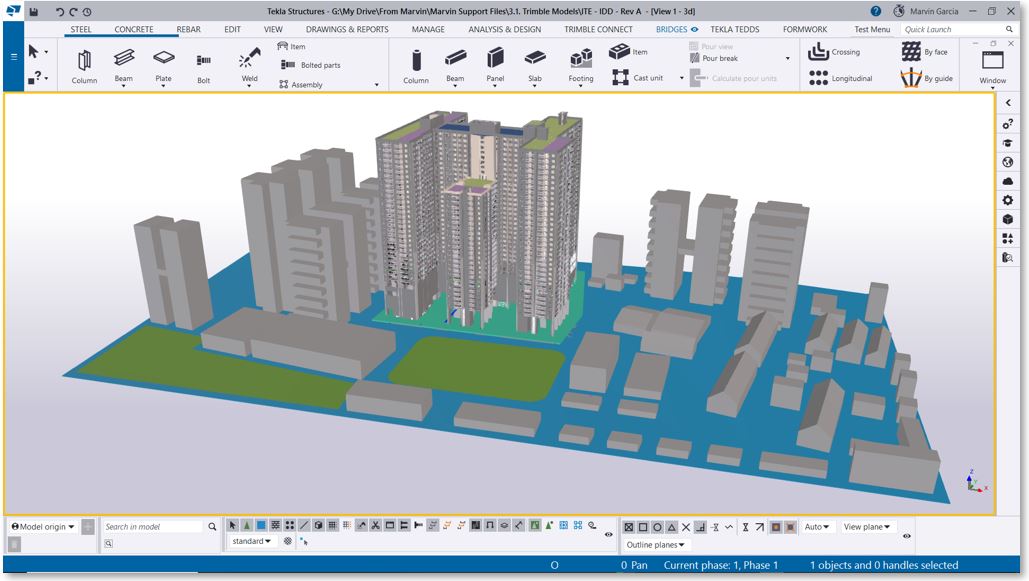Click the Pour break button
1029x581 pixels.
pos(719,59)
